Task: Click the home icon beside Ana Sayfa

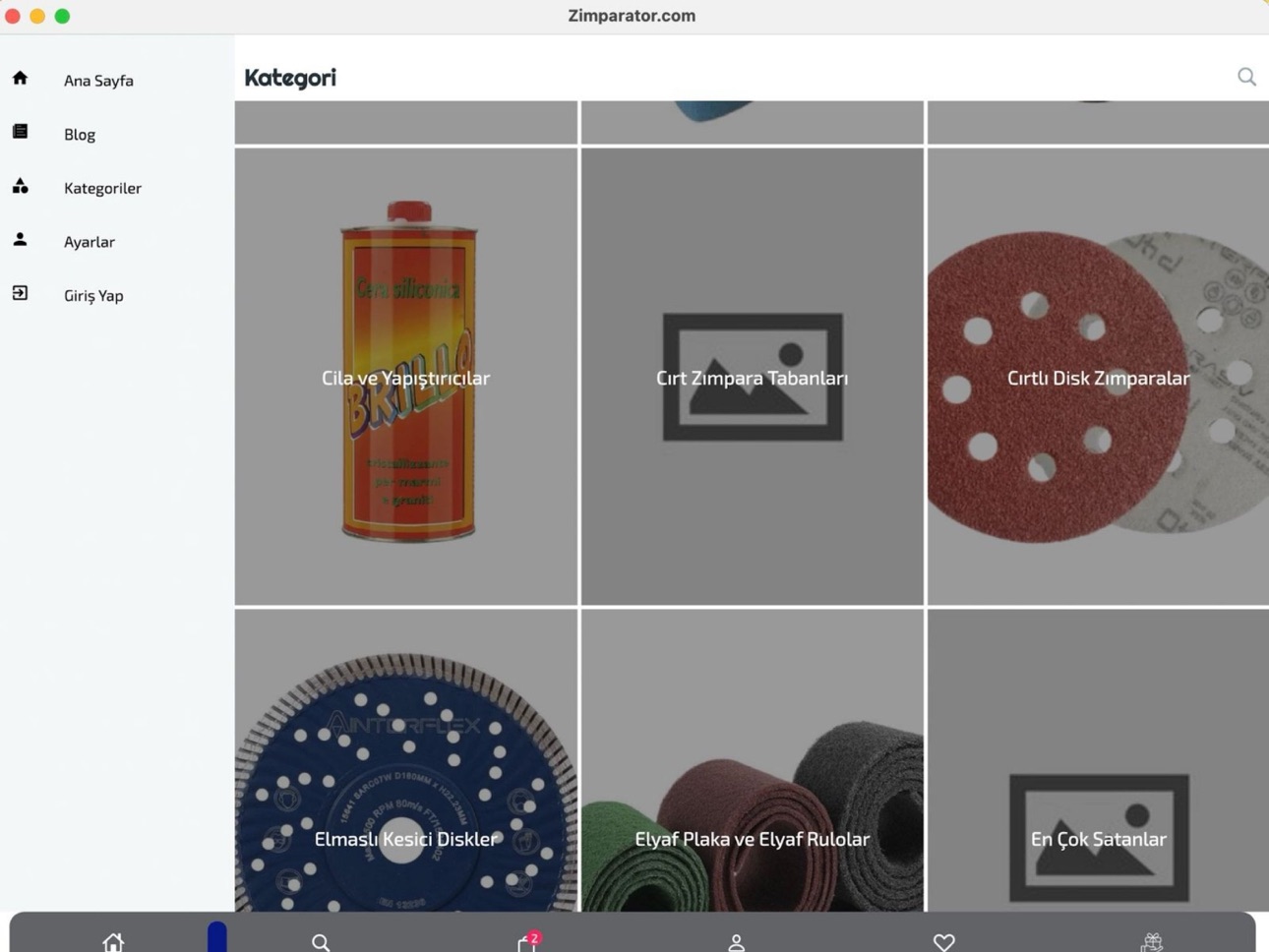Action: point(20,78)
